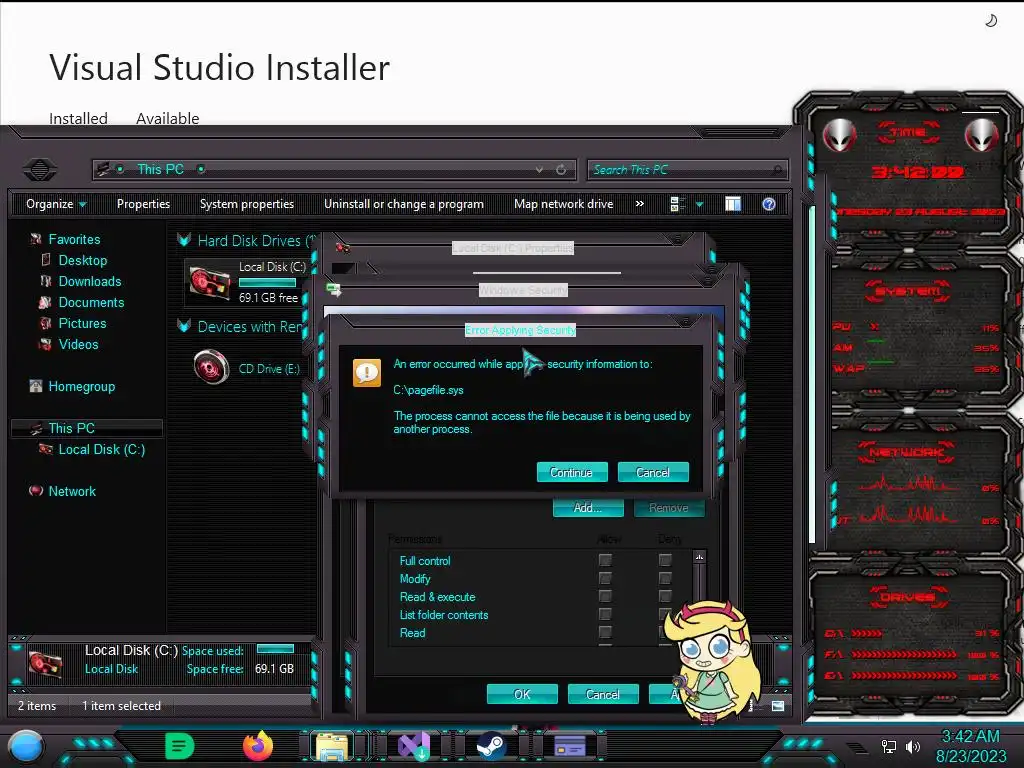Open the Organize dropdown menu
The image size is (1024, 768).
tap(56, 204)
